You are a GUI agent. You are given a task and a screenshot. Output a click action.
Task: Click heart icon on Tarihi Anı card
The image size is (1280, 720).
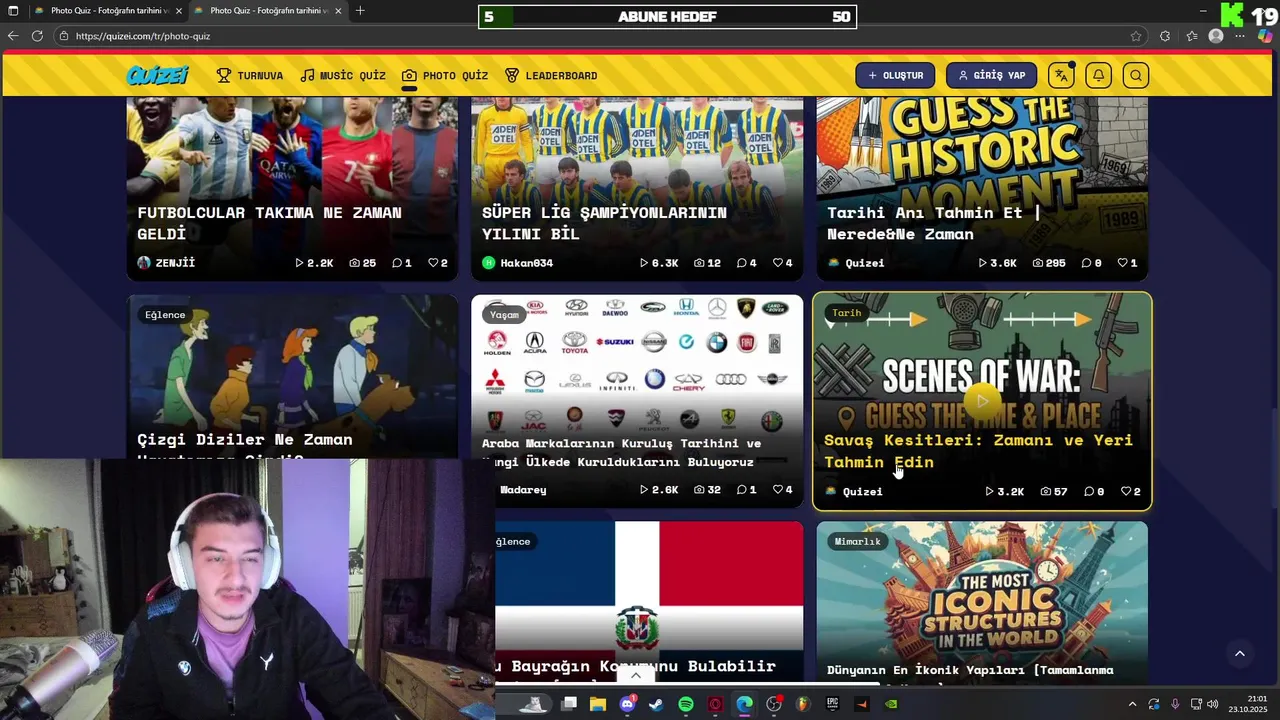click(1122, 263)
